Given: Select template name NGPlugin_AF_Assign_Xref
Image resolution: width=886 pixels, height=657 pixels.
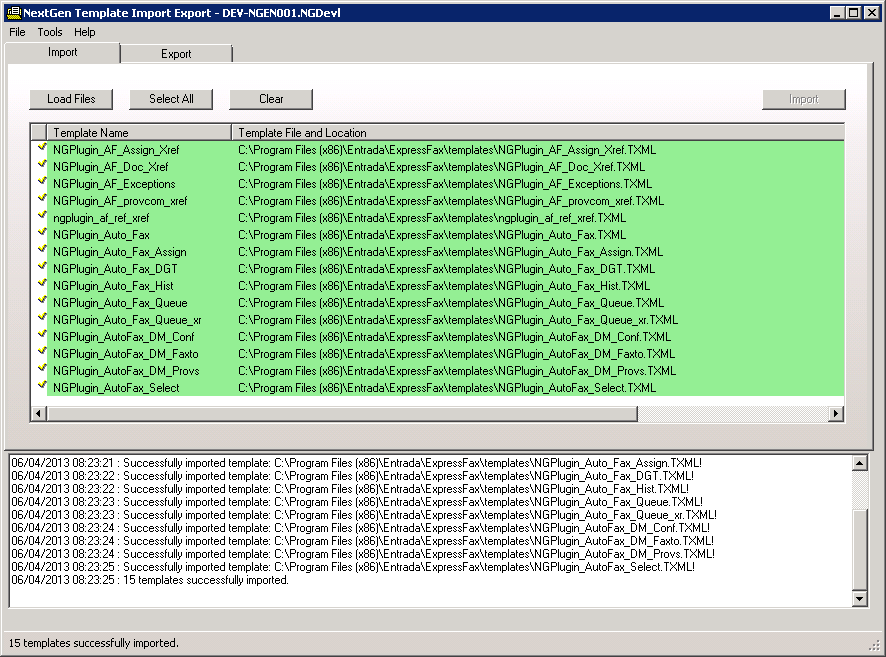Looking at the screenshot, I should click(x=116, y=150).
